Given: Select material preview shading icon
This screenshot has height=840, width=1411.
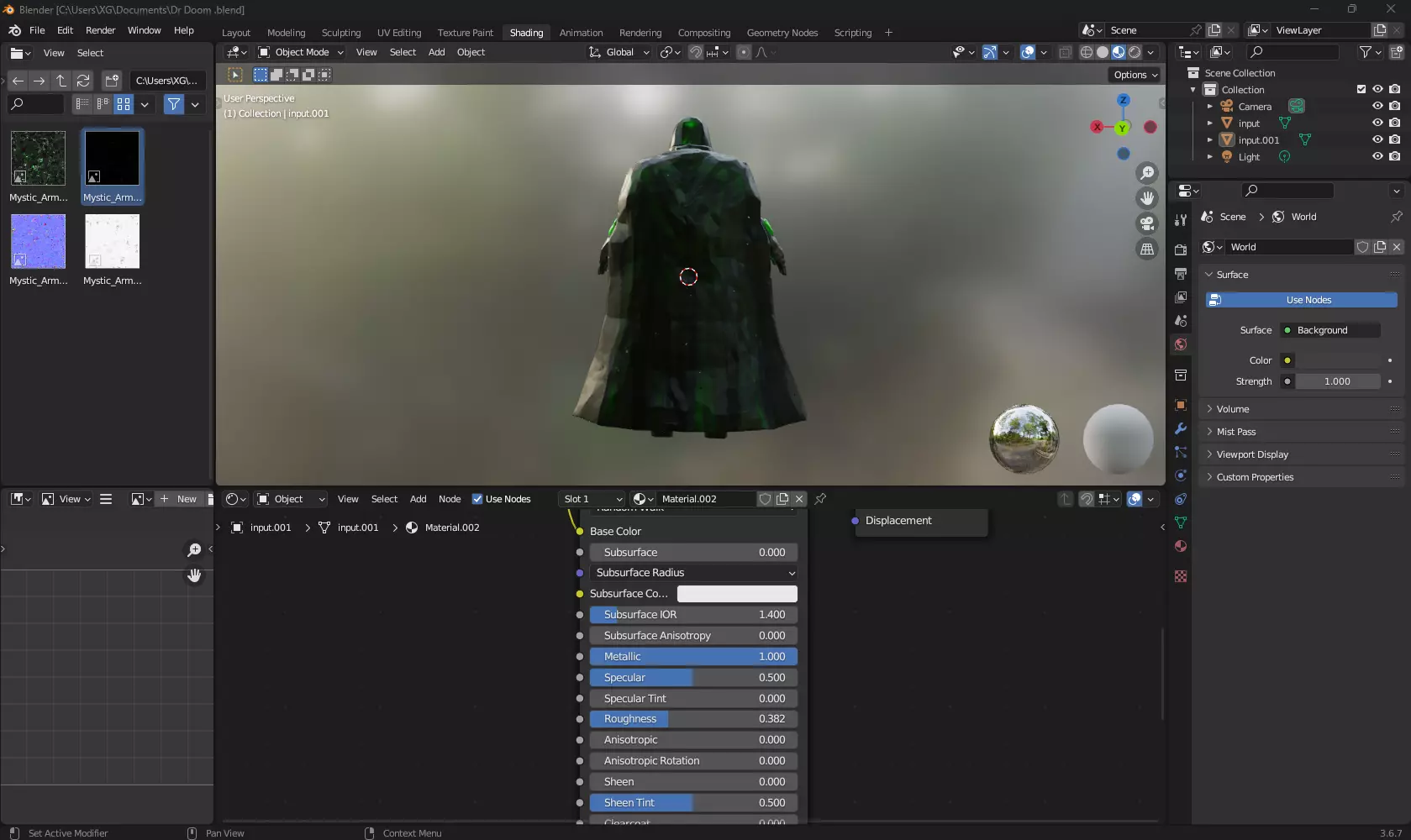Looking at the screenshot, I should click(x=1119, y=52).
